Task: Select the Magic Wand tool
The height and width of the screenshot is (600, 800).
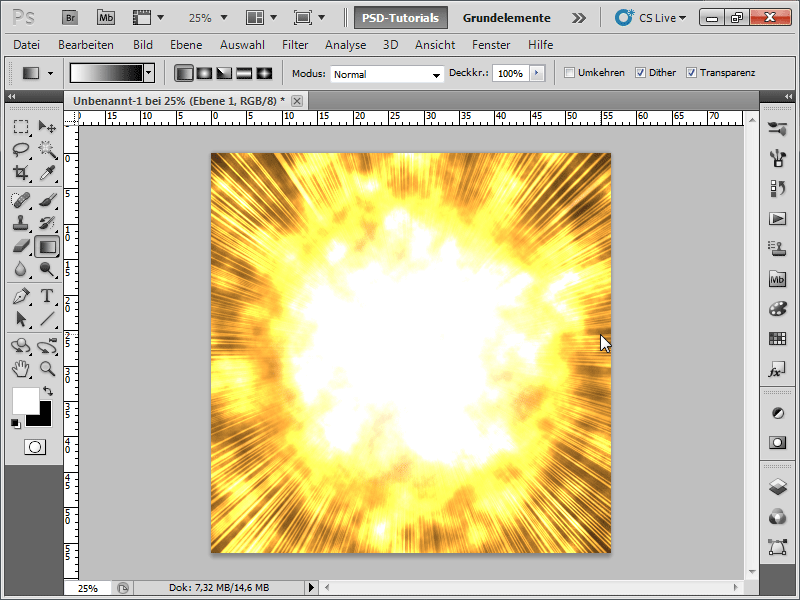Action: (47, 149)
